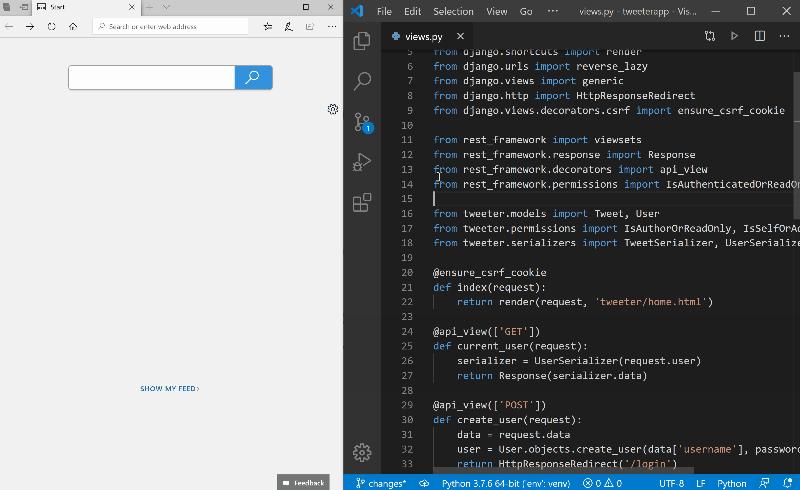Click 'viewsets' on line 11
The height and width of the screenshot is (490, 800).
pyautogui.click(x=618, y=140)
